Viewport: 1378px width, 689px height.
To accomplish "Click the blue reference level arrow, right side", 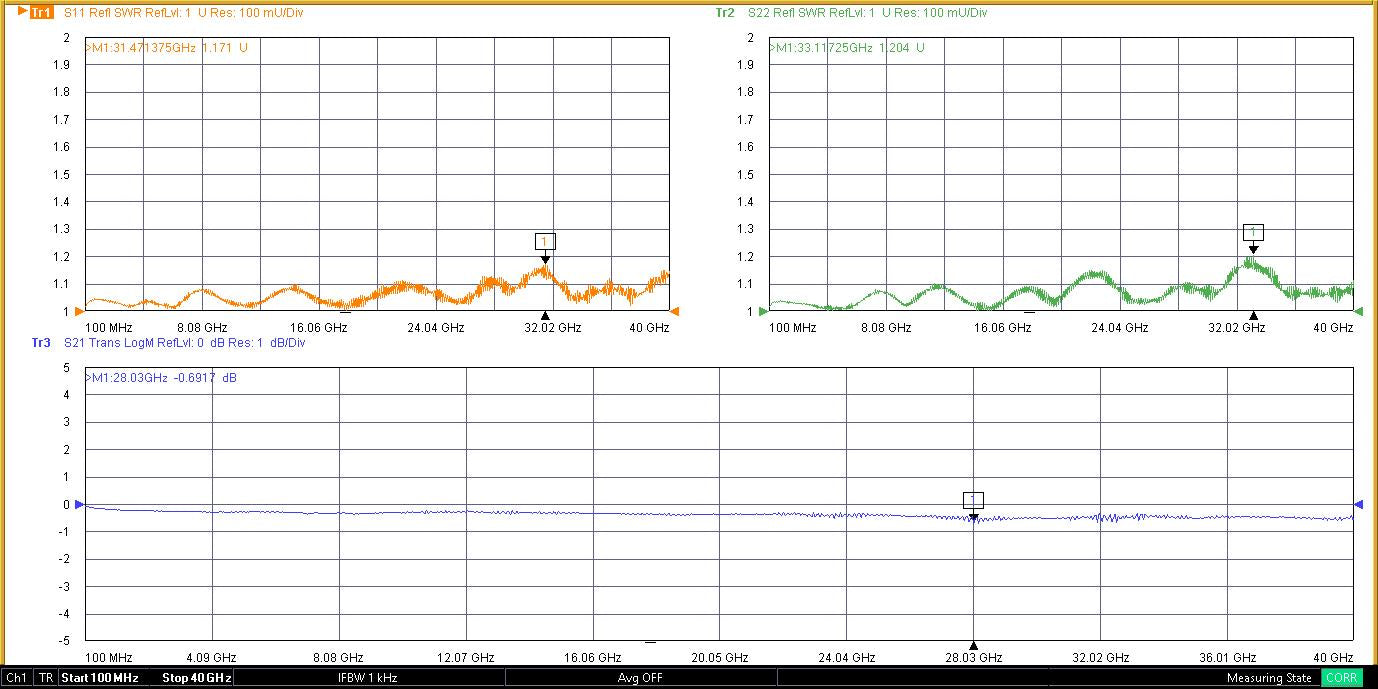I will (1359, 504).
